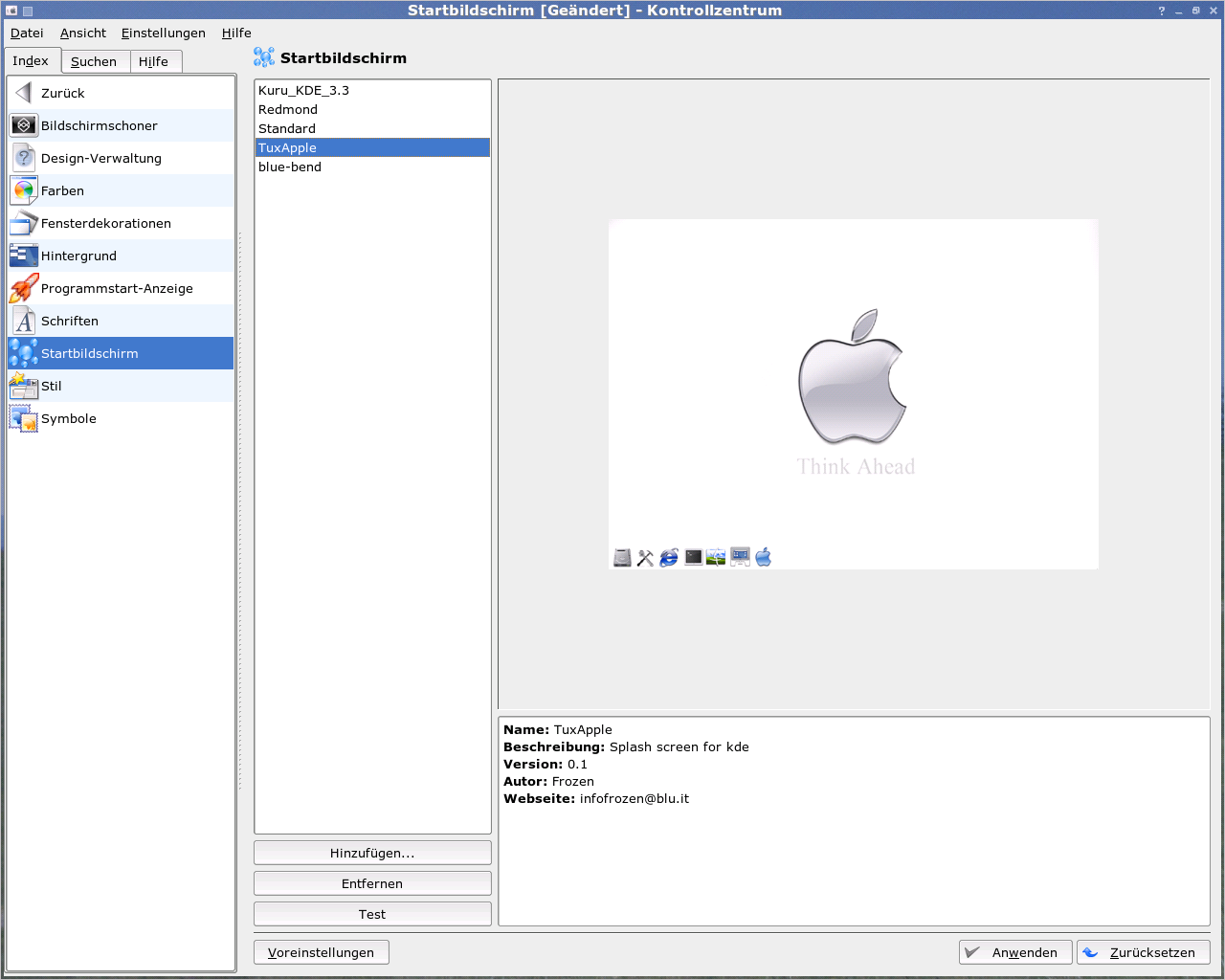Select Standard splash theme
This screenshot has width=1225, height=980.
tap(372, 128)
